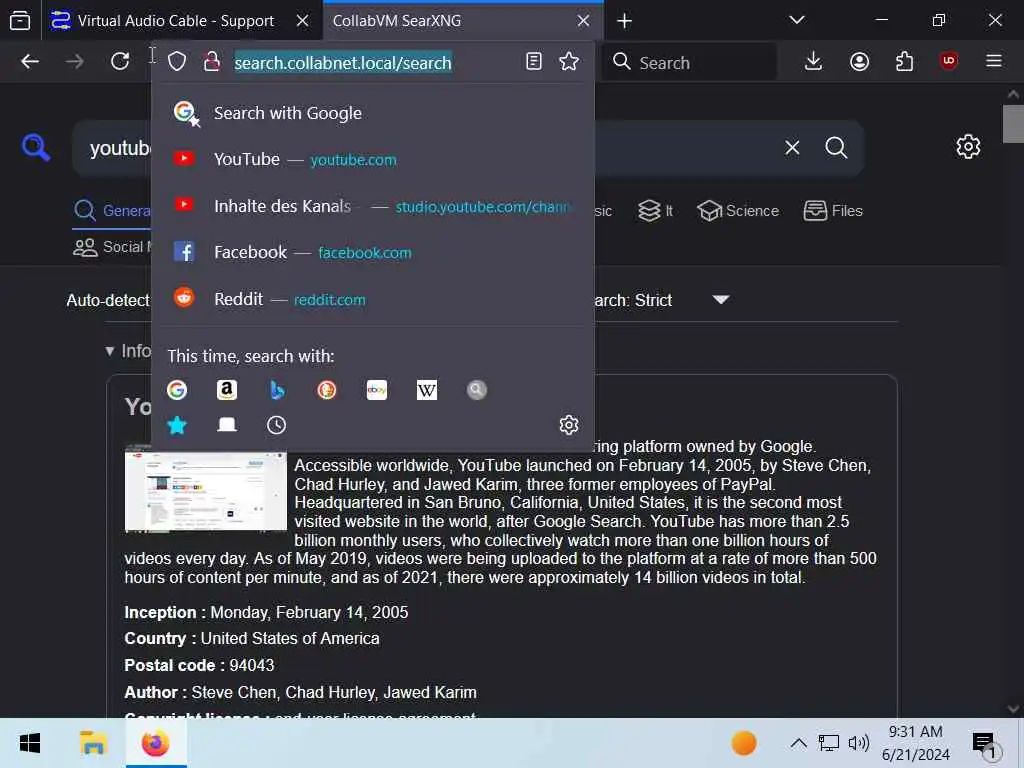Go back to the previous page
Viewport: 1024px width, 768px height.
tap(30, 62)
